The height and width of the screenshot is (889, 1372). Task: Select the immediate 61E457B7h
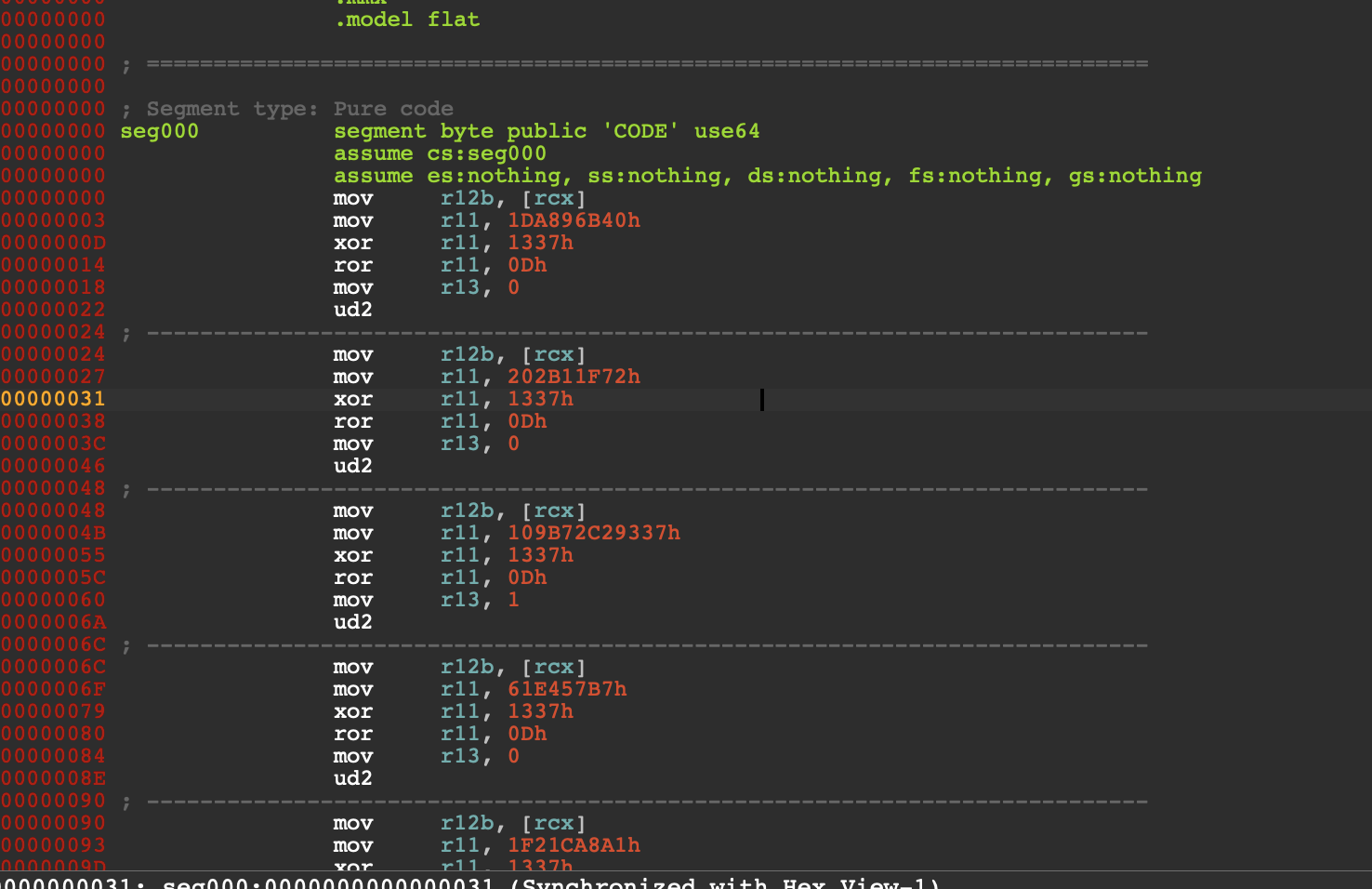pyautogui.click(x=566, y=689)
